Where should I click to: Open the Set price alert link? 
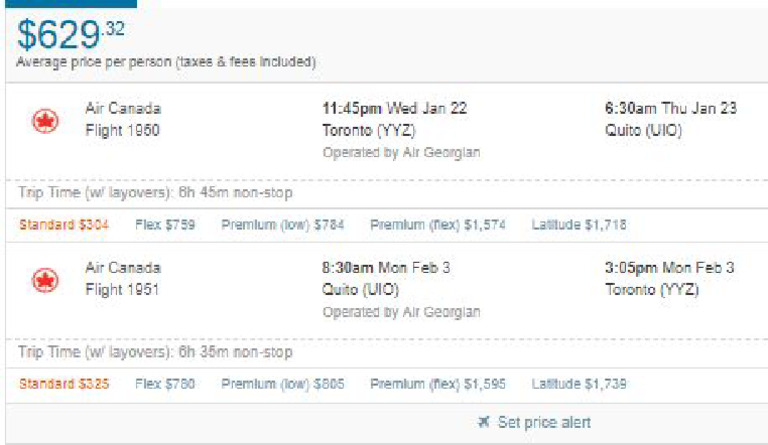[x=544, y=422]
